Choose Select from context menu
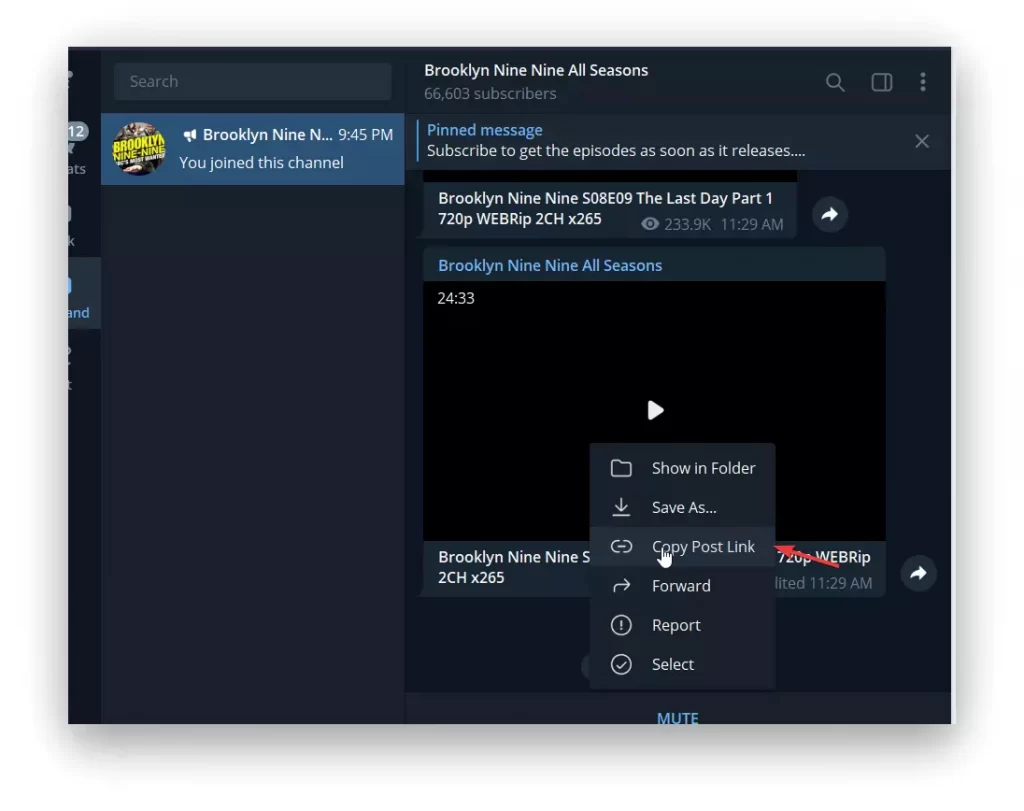 coord(682,664)
